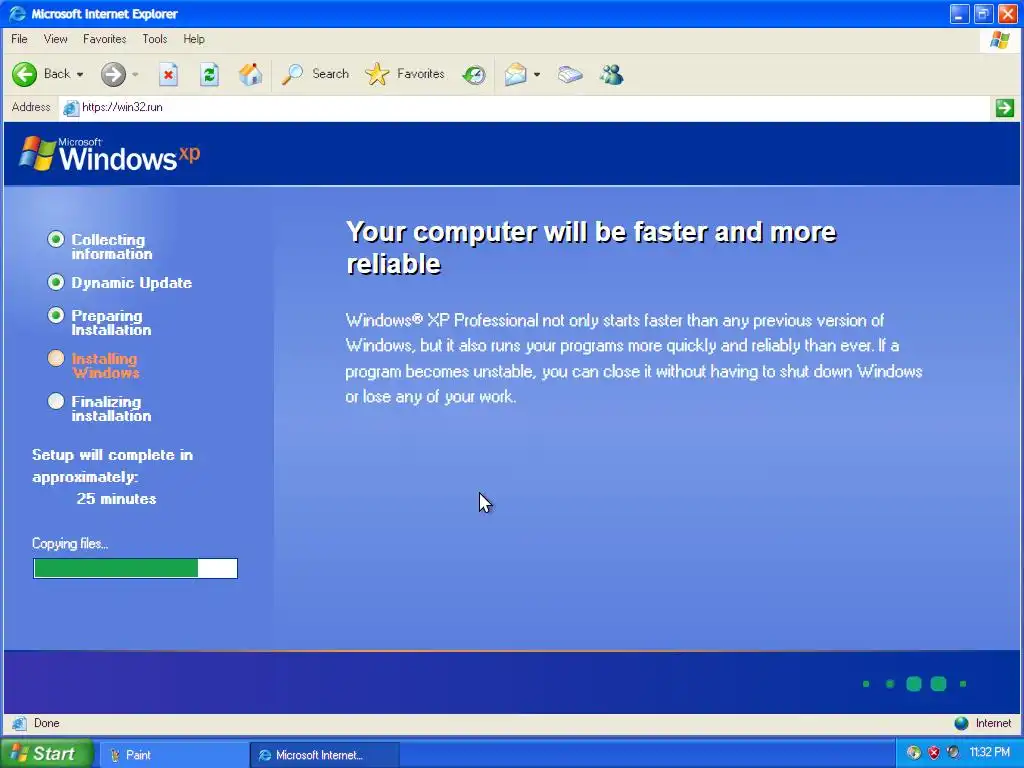Image resolution: width=1024 pixels, height=768 pixels.
Task: Close the Internet Explorer window
Action: (x=1008, y=14)
